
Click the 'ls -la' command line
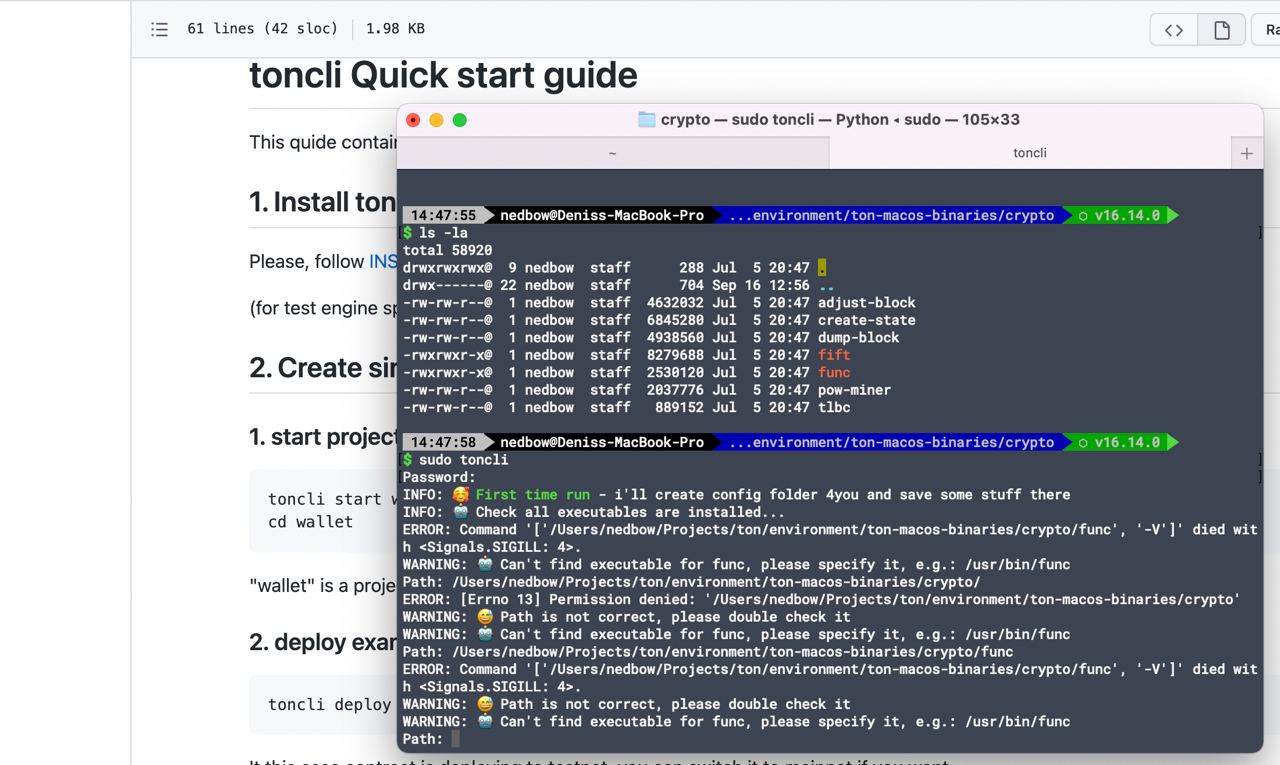click(443, 233)
